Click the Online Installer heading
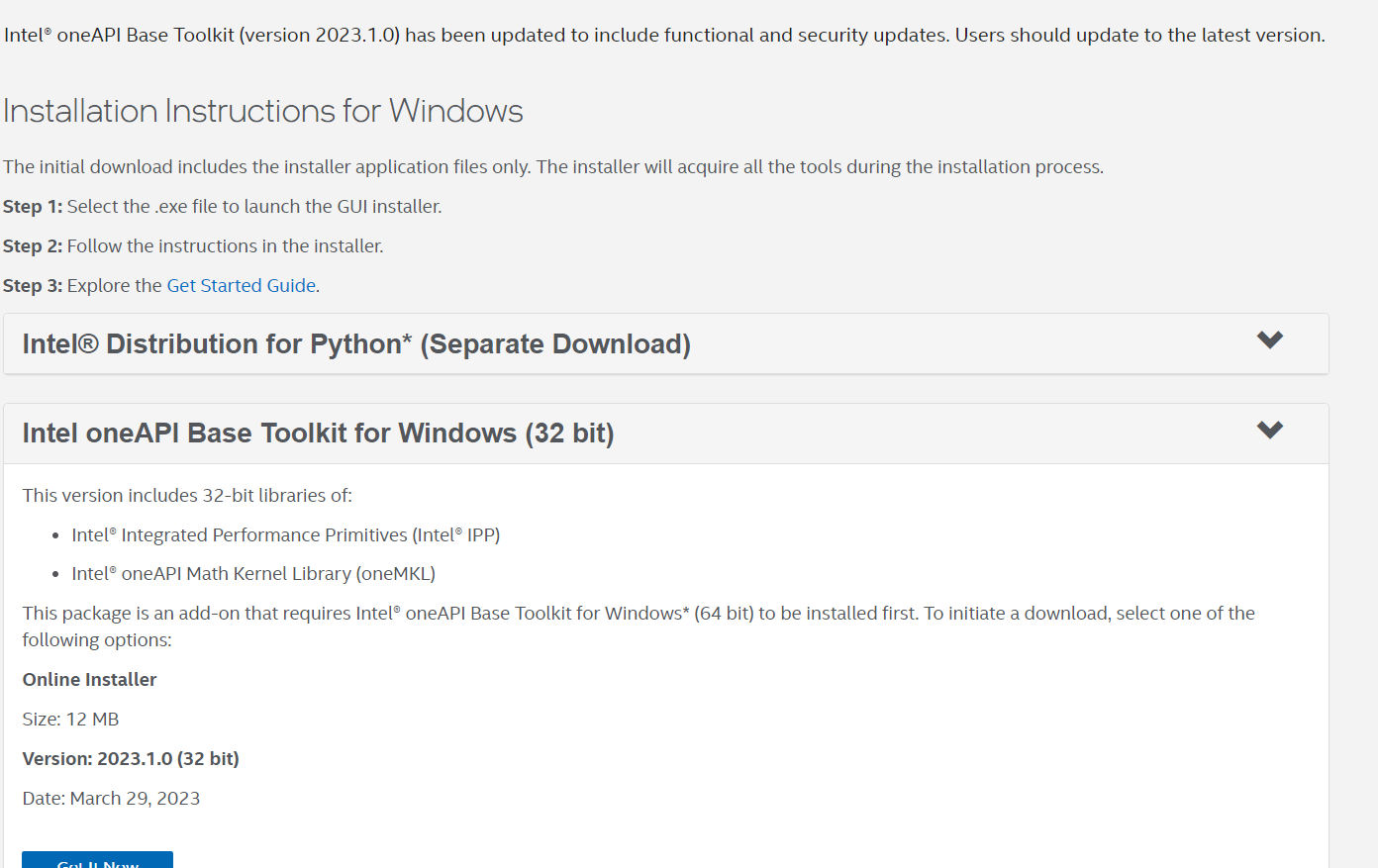Image resolution: width=1378 pixels, height=868 pixels. click(89, 680)
